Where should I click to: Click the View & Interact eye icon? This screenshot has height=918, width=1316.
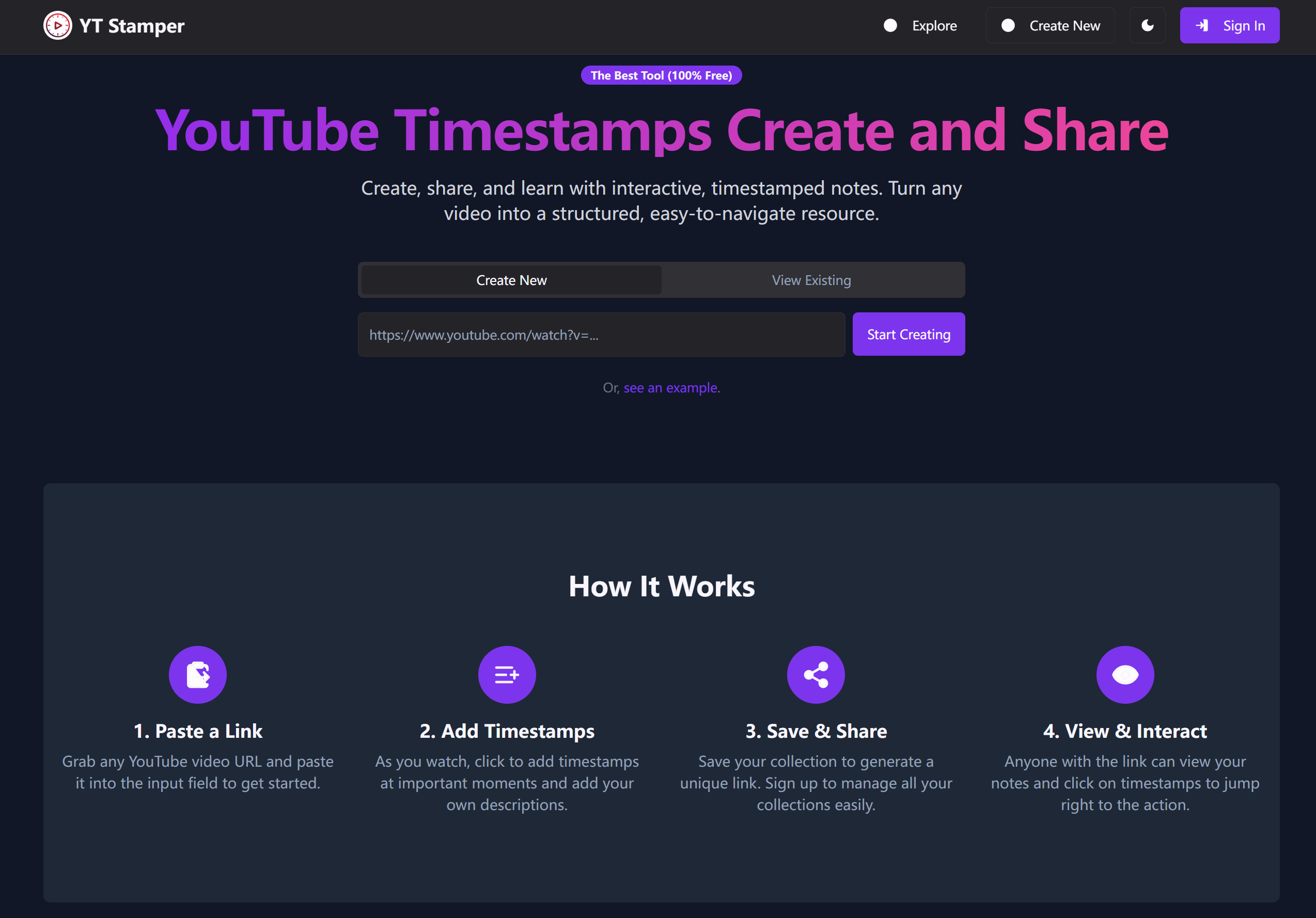click(1124, 674)
